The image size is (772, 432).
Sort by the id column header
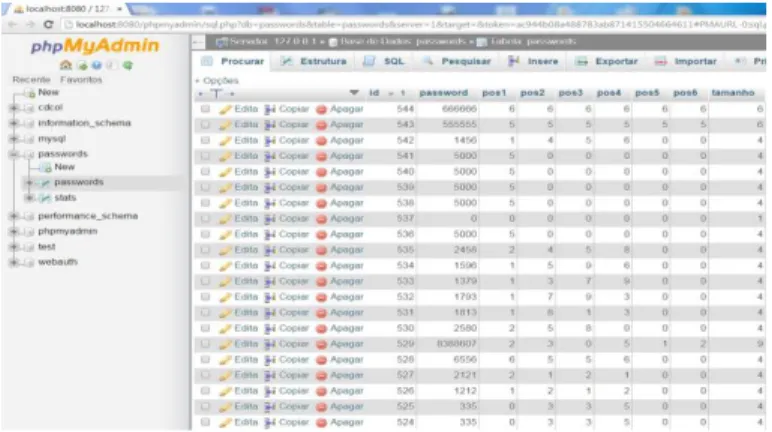(374, 93)
